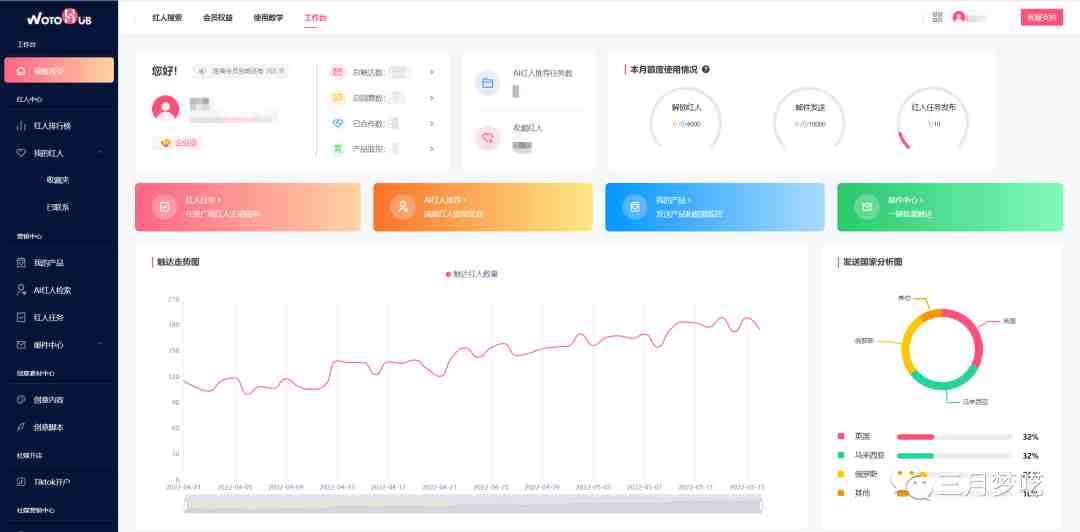Open the 红人搜索 top navigation tab
This screenshot has width=1080, height=532.
coord(167,18)
